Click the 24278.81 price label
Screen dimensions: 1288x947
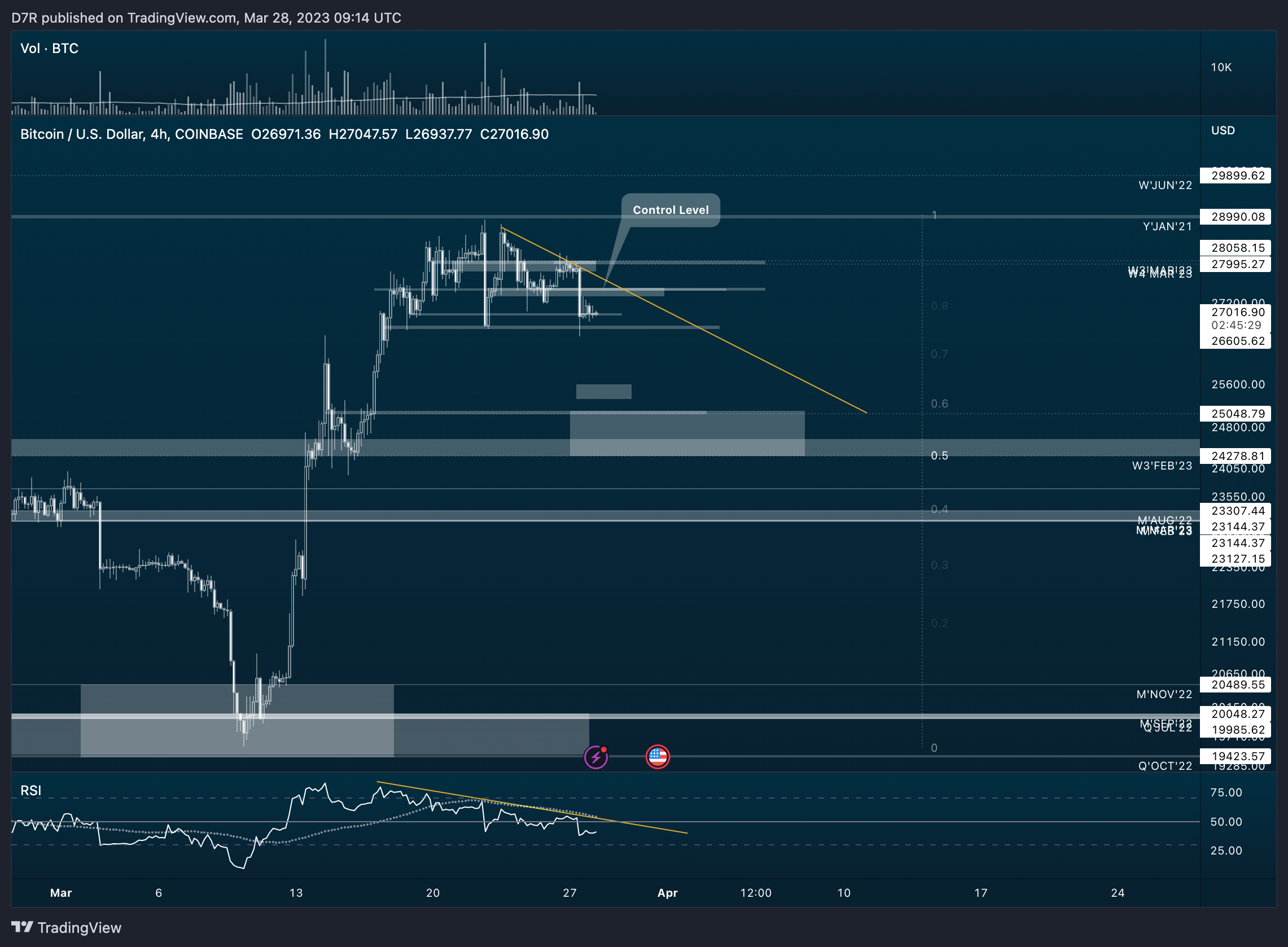pyautogui.click(x=1236, y=457)
